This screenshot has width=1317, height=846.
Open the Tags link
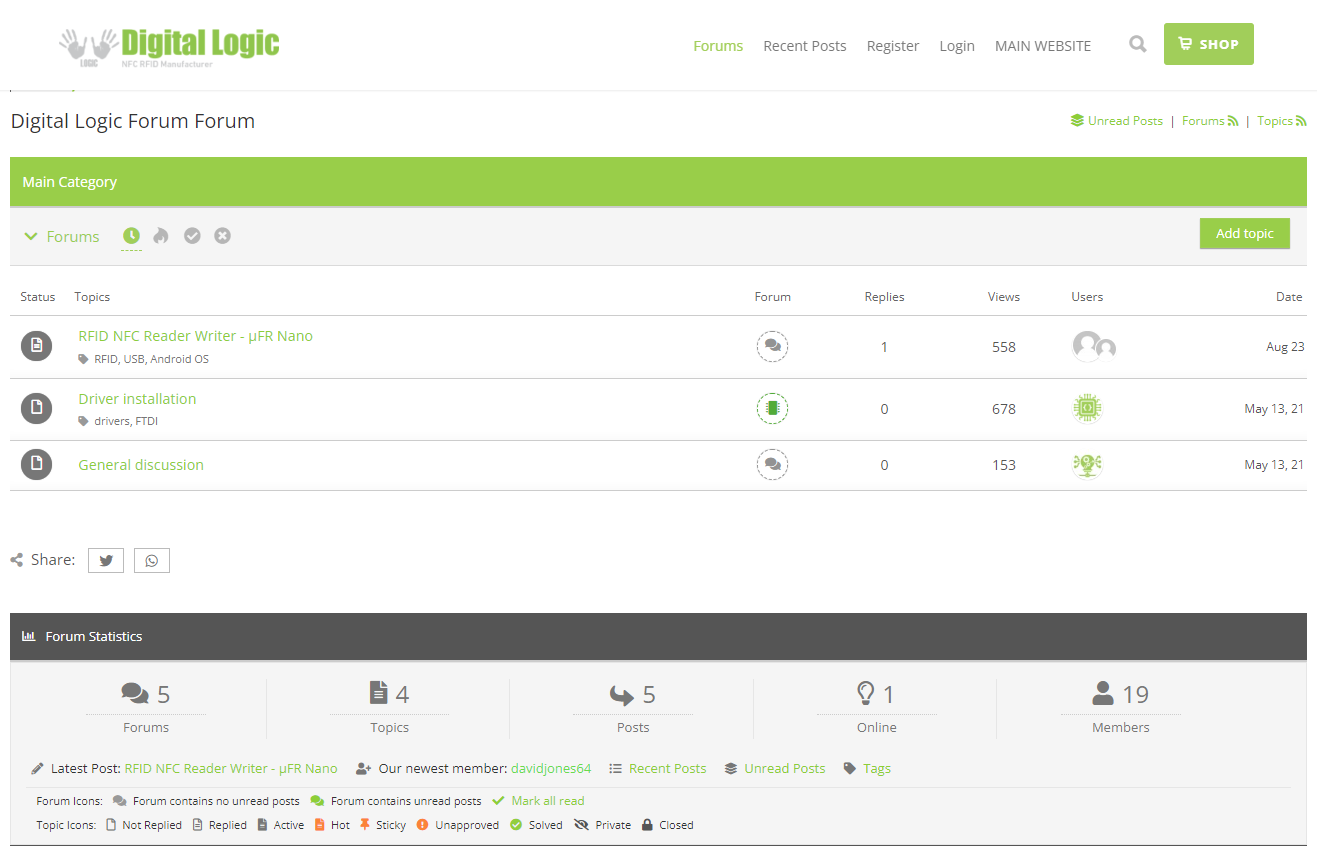pos(877,769)
